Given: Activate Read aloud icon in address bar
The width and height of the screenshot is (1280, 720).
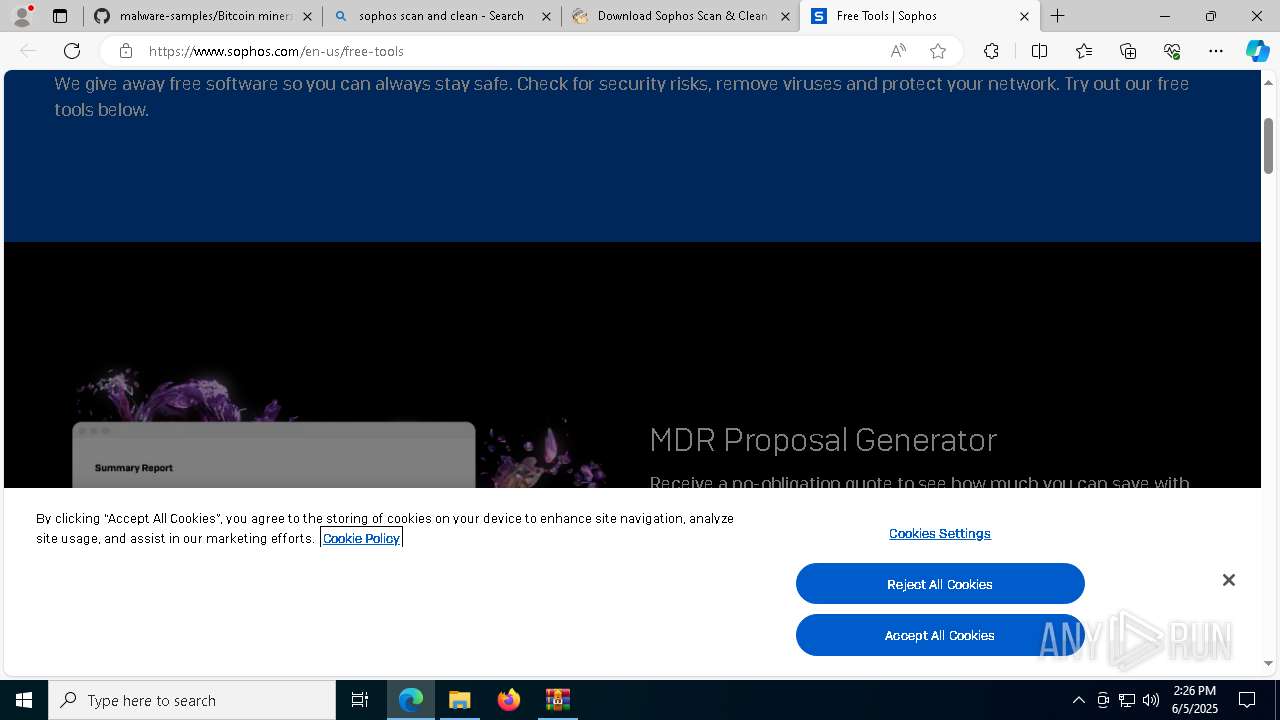Looking at the screenshot, I should click(898, 51).
